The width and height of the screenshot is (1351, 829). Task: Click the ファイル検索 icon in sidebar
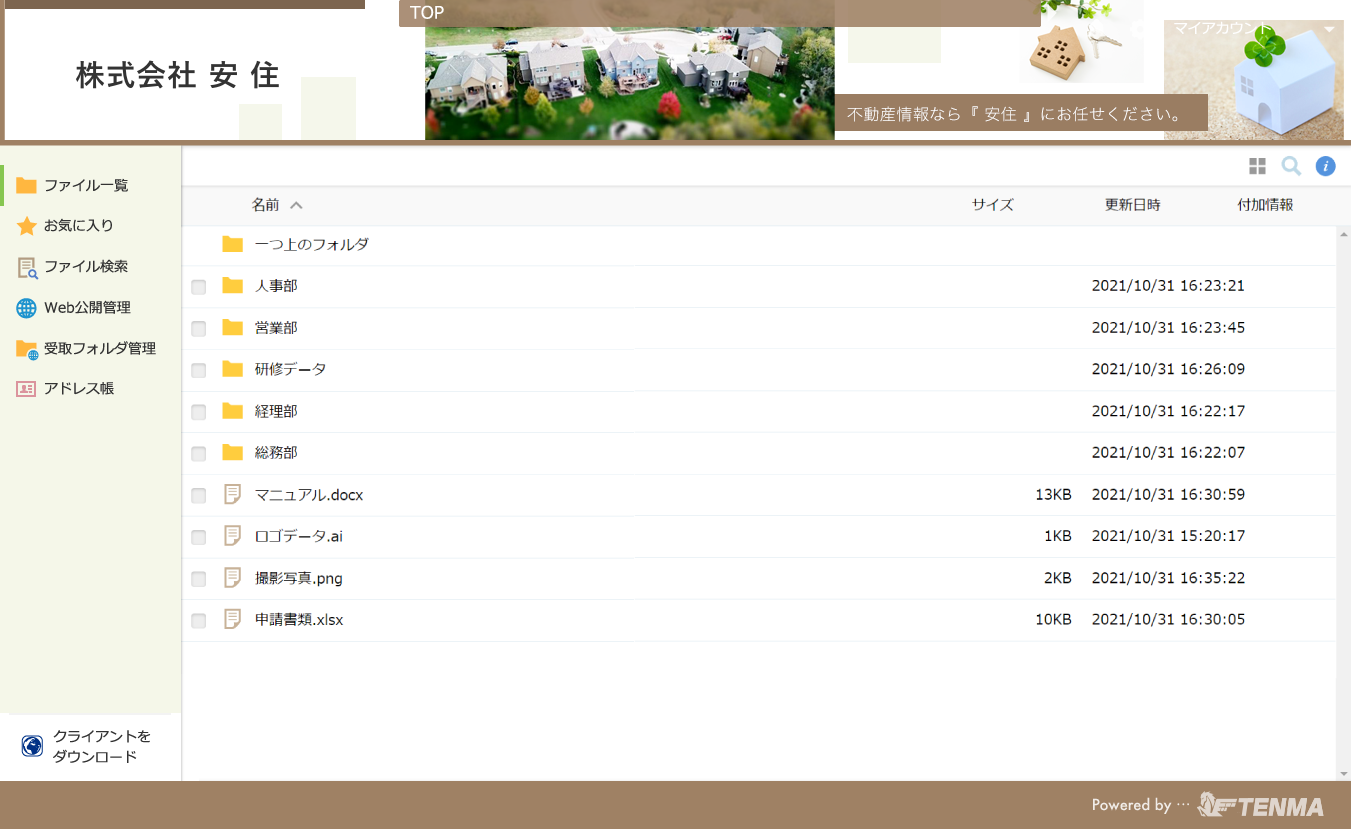tap(27, 267)
